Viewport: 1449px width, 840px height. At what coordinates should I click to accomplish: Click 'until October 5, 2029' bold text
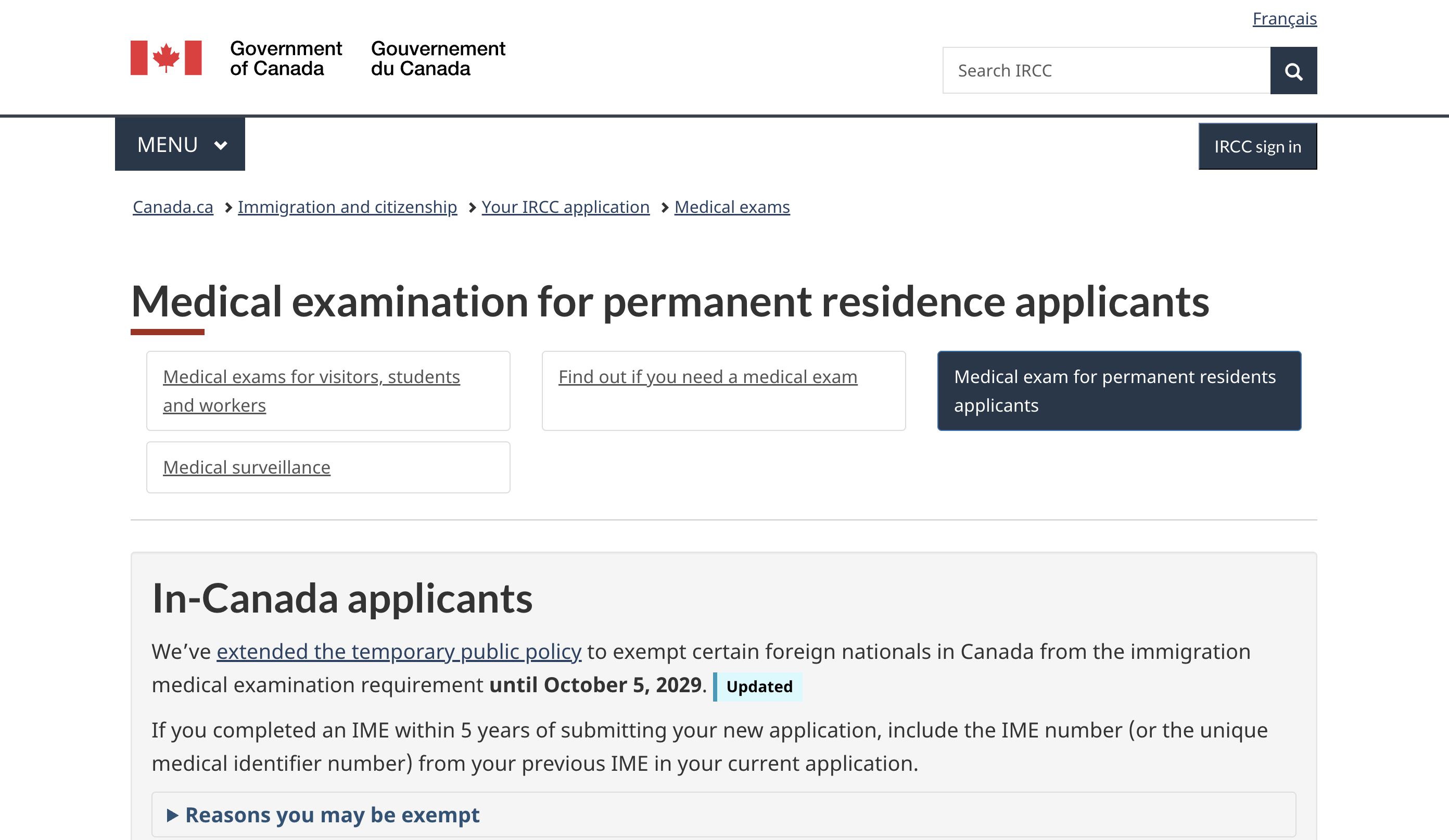point(595,685)
